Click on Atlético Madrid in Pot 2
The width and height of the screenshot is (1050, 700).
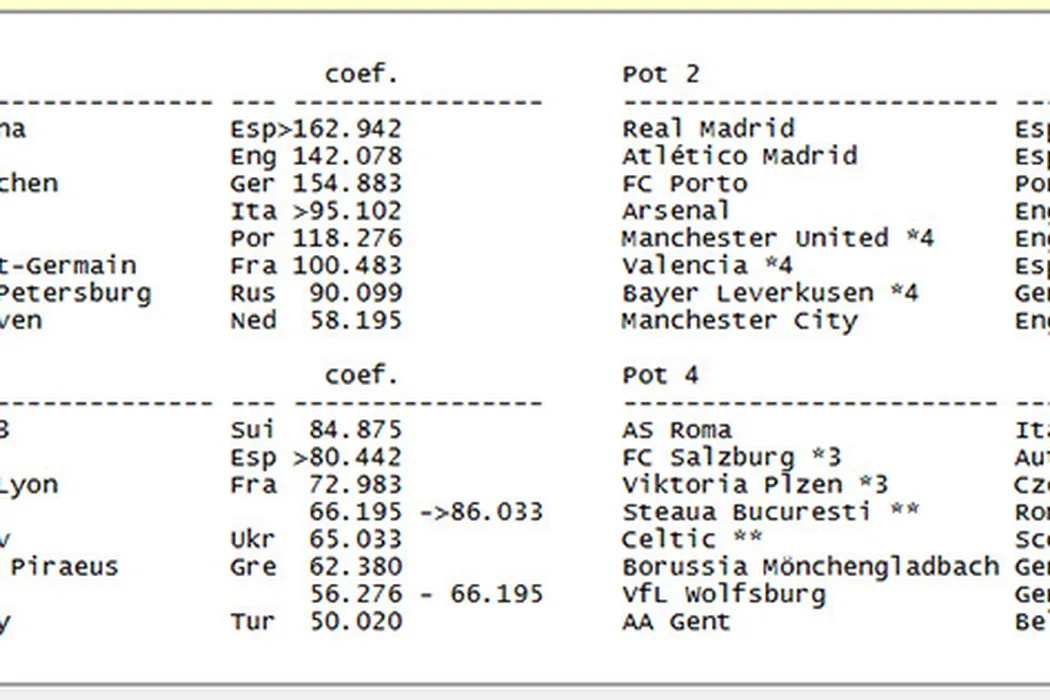click(x=739, y=156)
